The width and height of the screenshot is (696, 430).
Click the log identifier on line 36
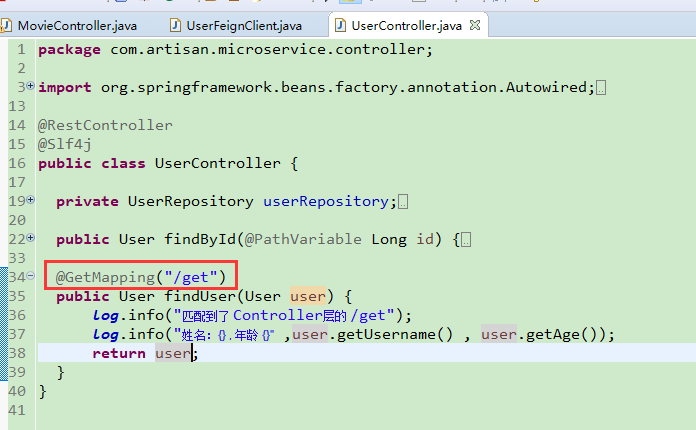pyautogui.click(x=105, y=316)
